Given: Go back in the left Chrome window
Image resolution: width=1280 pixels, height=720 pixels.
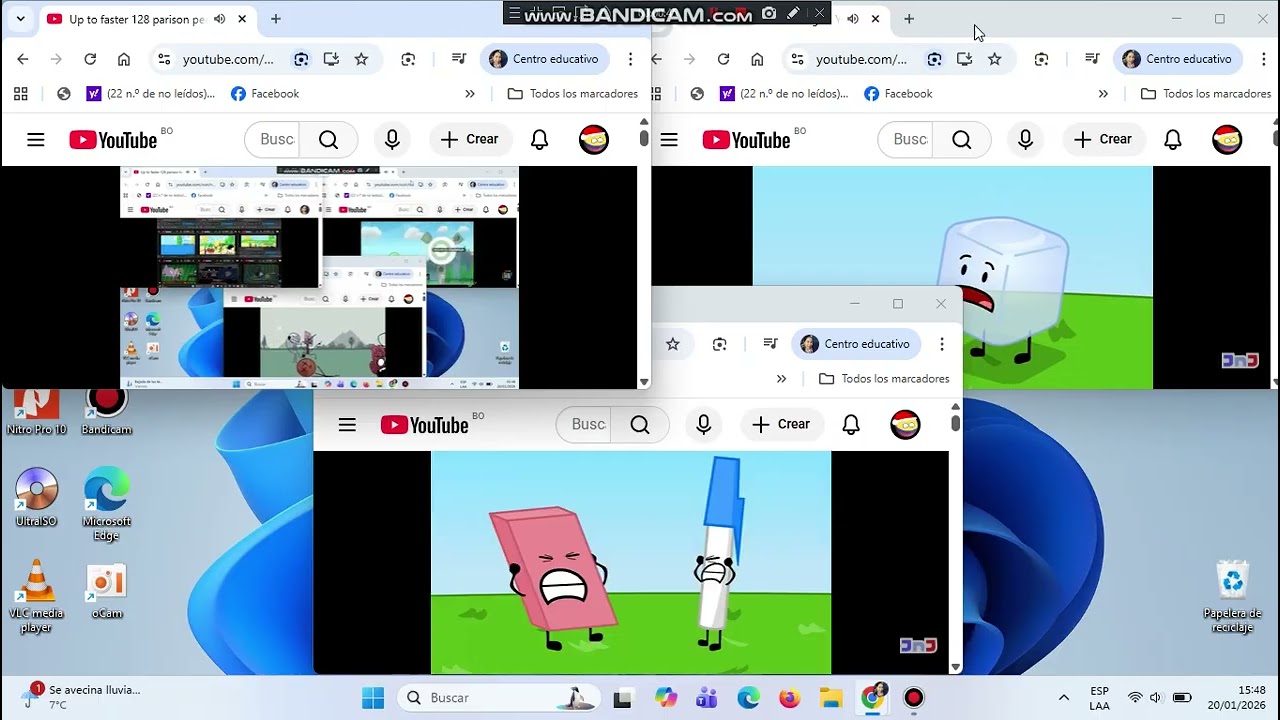Looking at the screenshot, I should pos(23,59).
